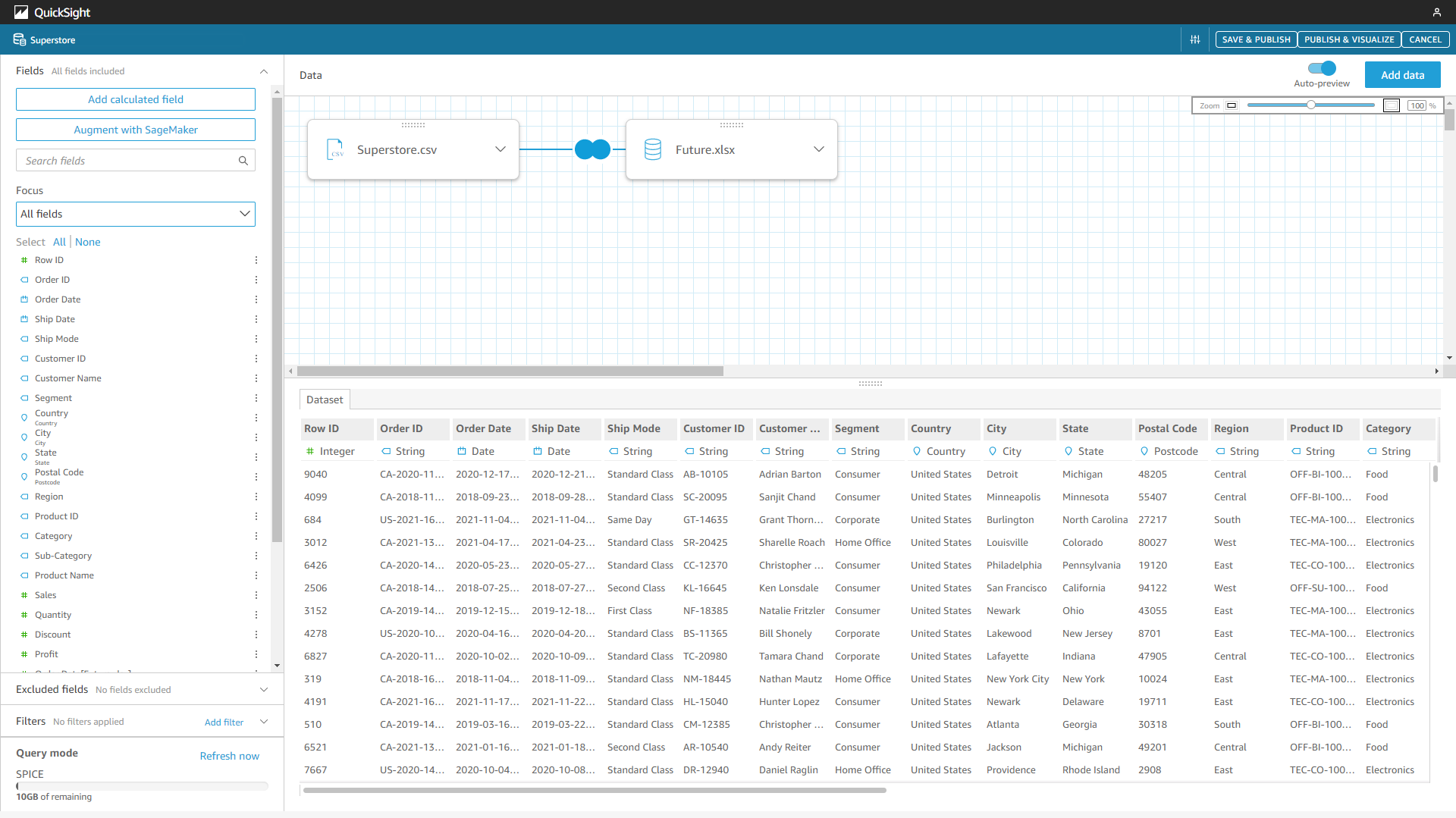Open the Focus All fields dropdown
Screen dimensions: 1456x818
[x=136, y=214]
